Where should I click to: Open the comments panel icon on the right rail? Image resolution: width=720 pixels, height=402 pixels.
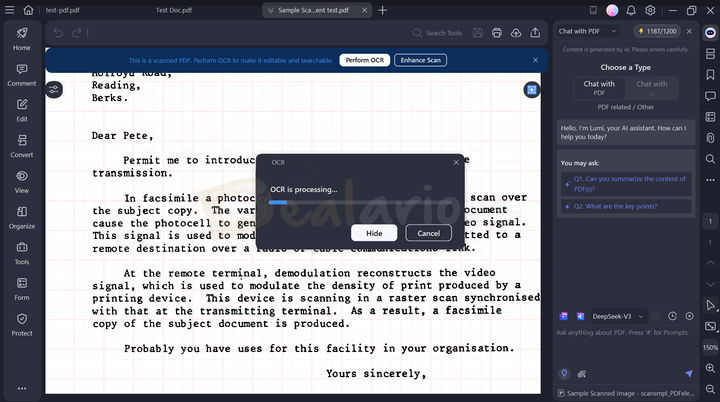[x=710, y=96]
